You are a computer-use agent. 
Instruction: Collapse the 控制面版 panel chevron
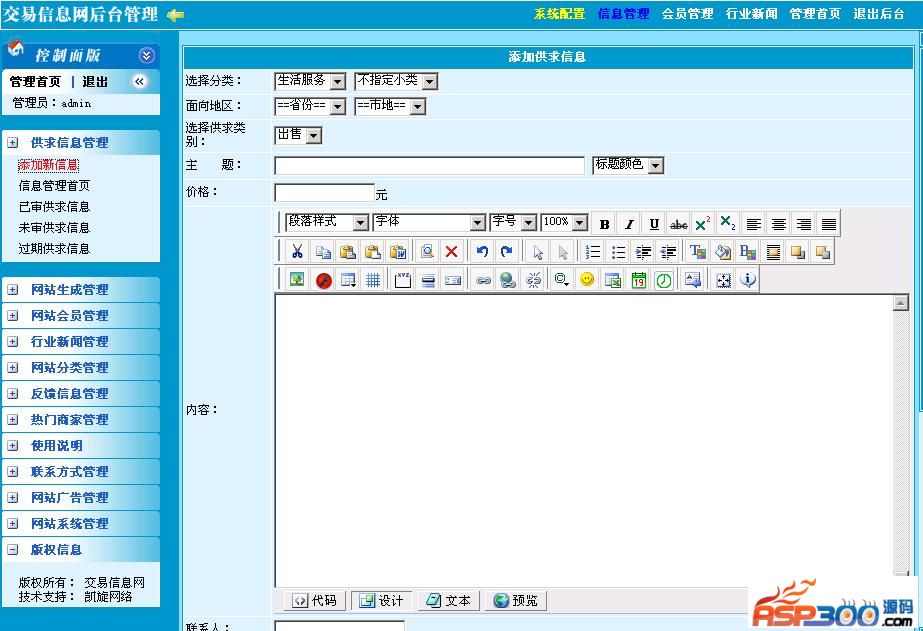(147, 55)
